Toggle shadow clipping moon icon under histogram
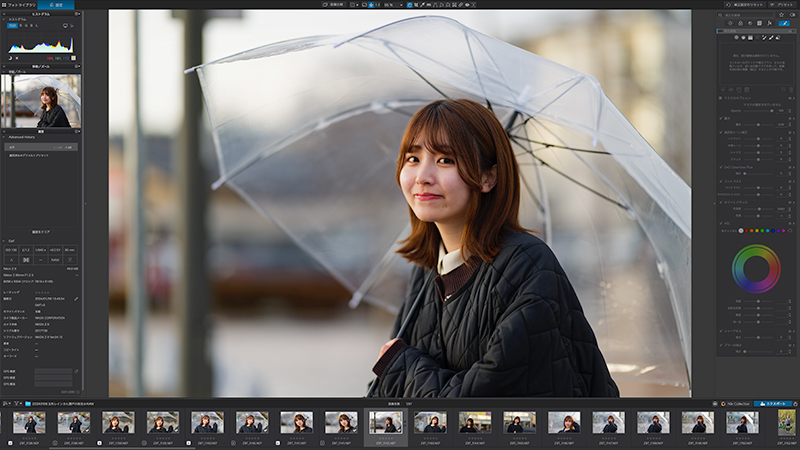 coord(10,58)
